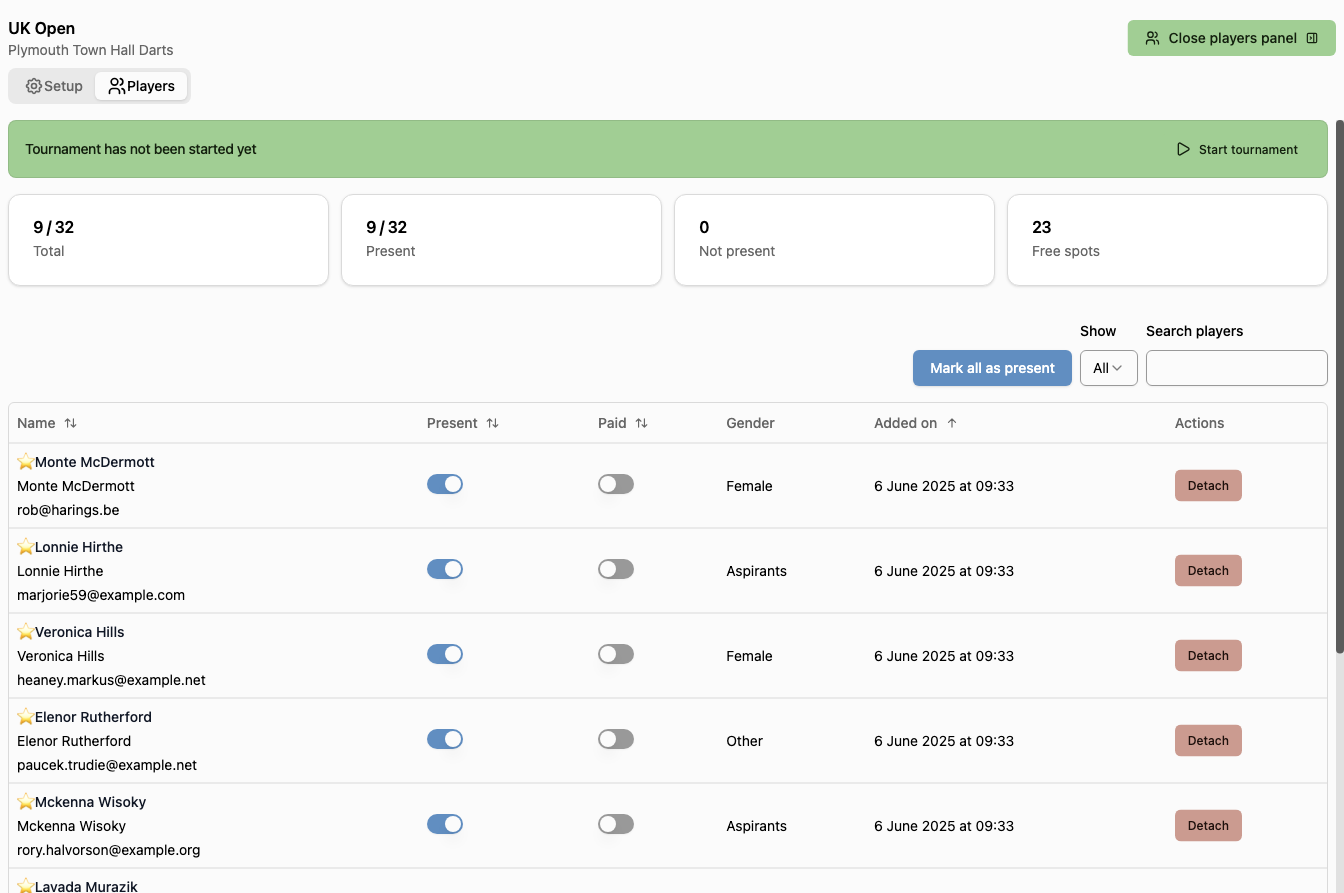Click the Free spots stat card
Screen dimensions: 1344x893
pyautogui.click(x=1167, y=240)
